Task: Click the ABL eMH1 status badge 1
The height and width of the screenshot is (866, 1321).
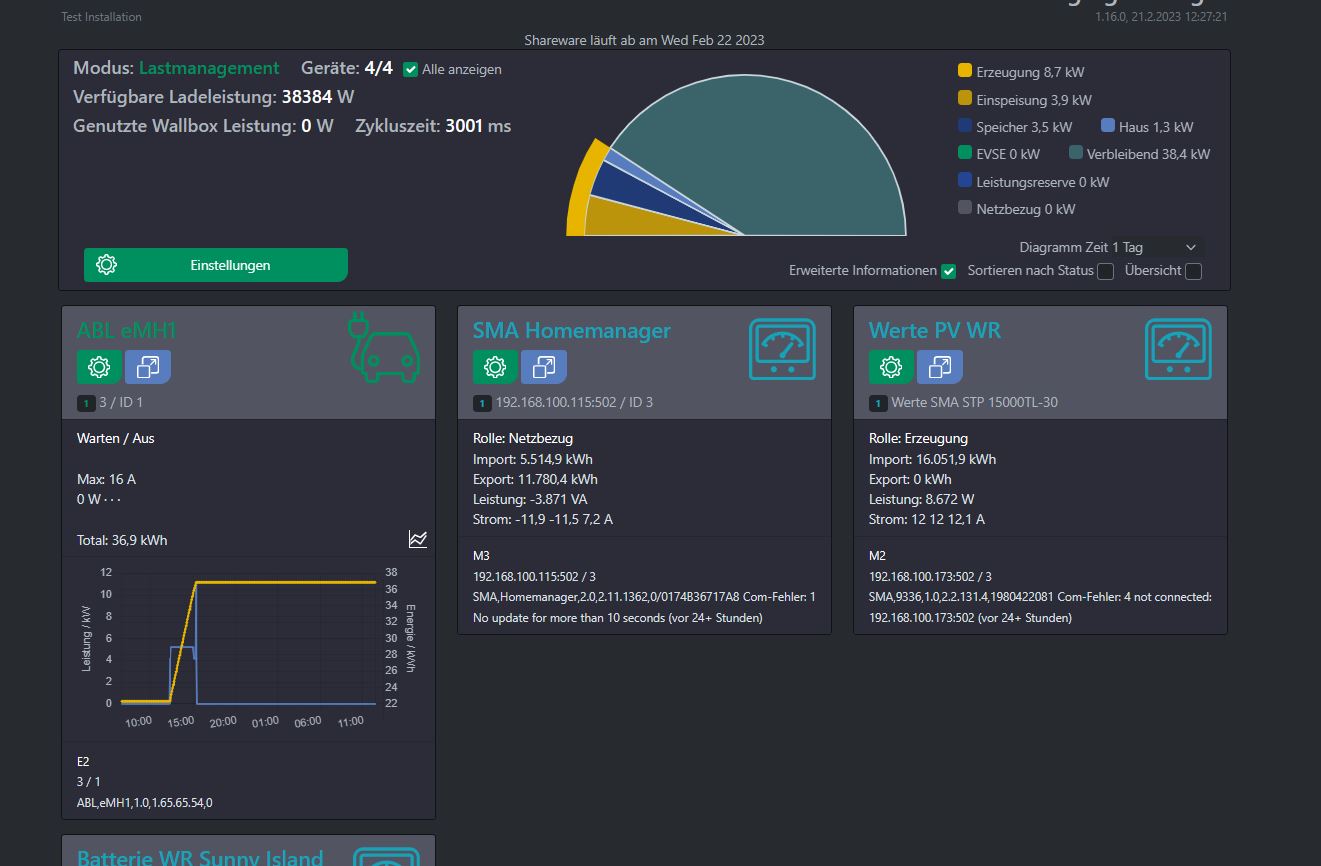Action: 86,403
